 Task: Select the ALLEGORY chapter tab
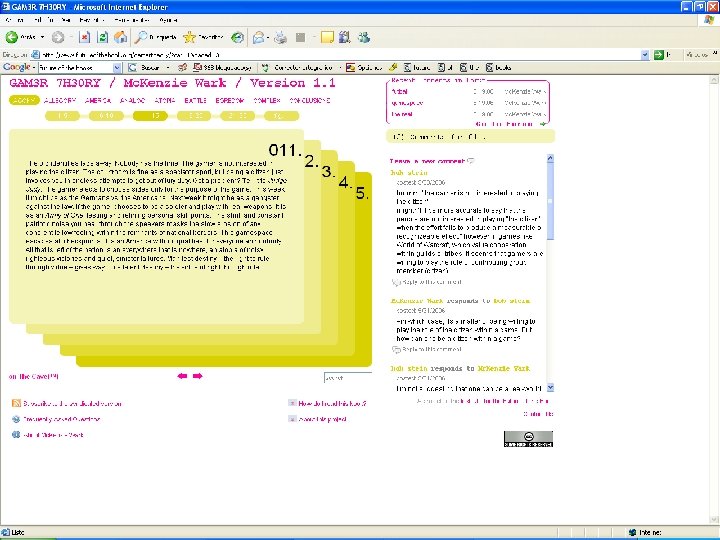(60, 100)
